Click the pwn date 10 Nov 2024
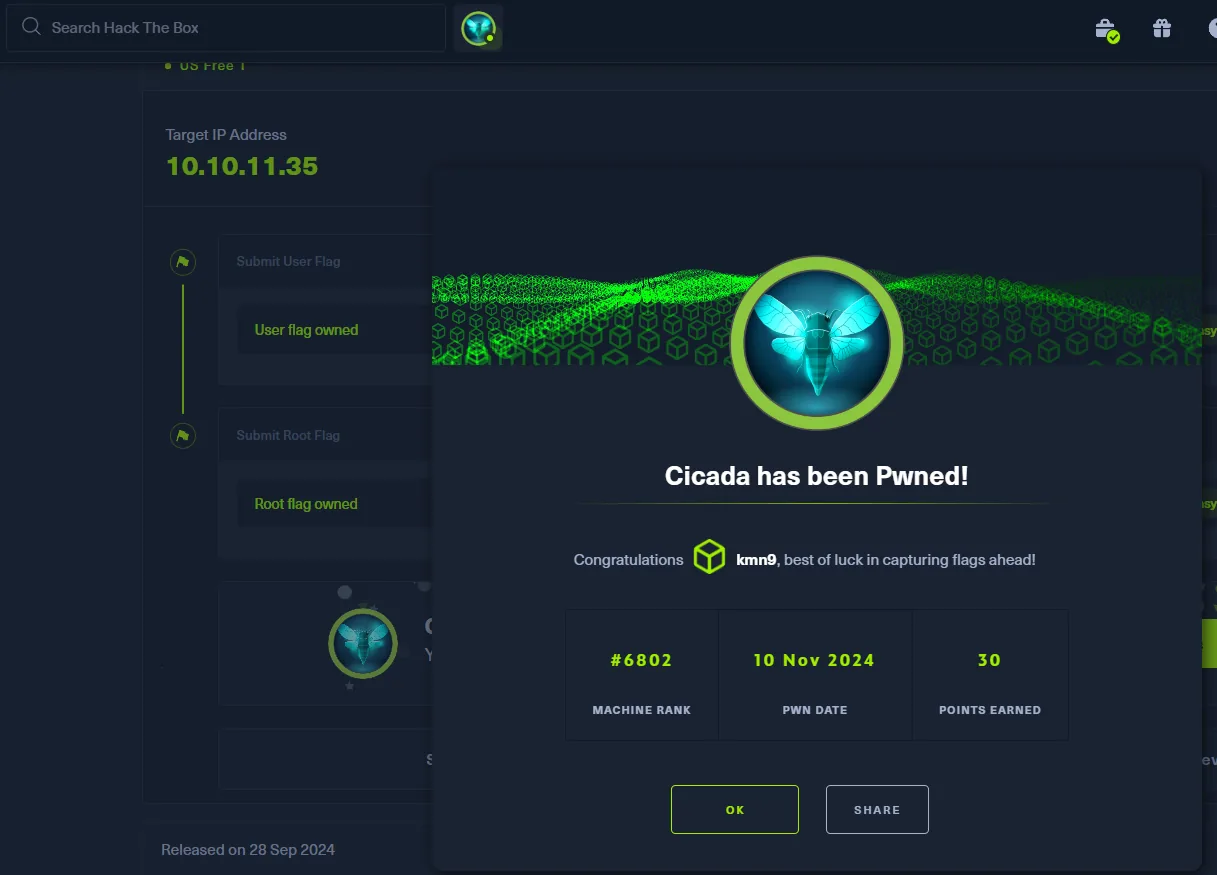 click(x=814, y=660)
